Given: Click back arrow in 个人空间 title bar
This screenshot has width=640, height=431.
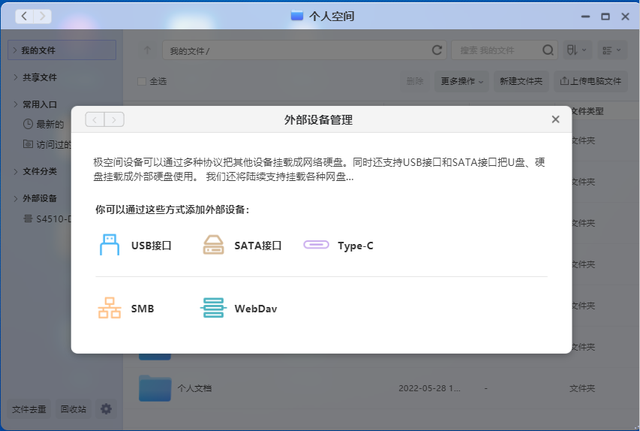Looking at the screenshot, I should pyautogui.click(x=24, y=16).
